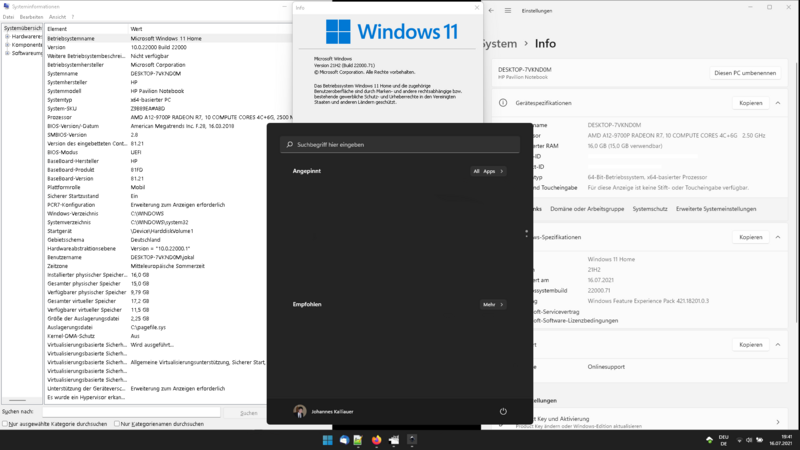This screenshot has width=800, height=450.
Task: Go back using the Einstellungen back arrow
Action: (491, 11)
